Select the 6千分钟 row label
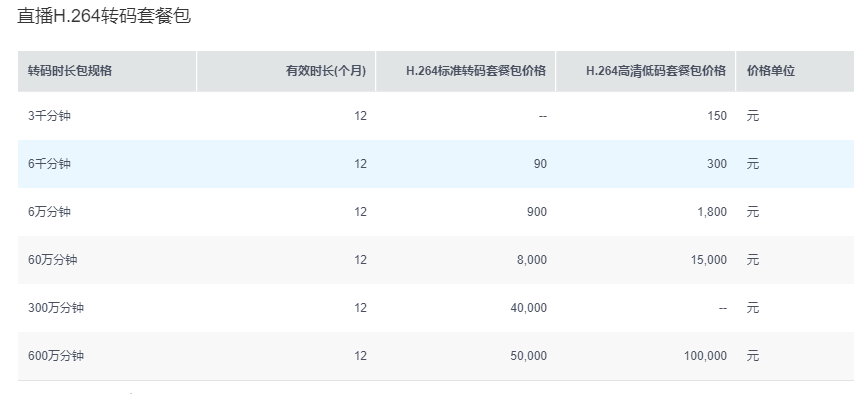 click(49, 163)
